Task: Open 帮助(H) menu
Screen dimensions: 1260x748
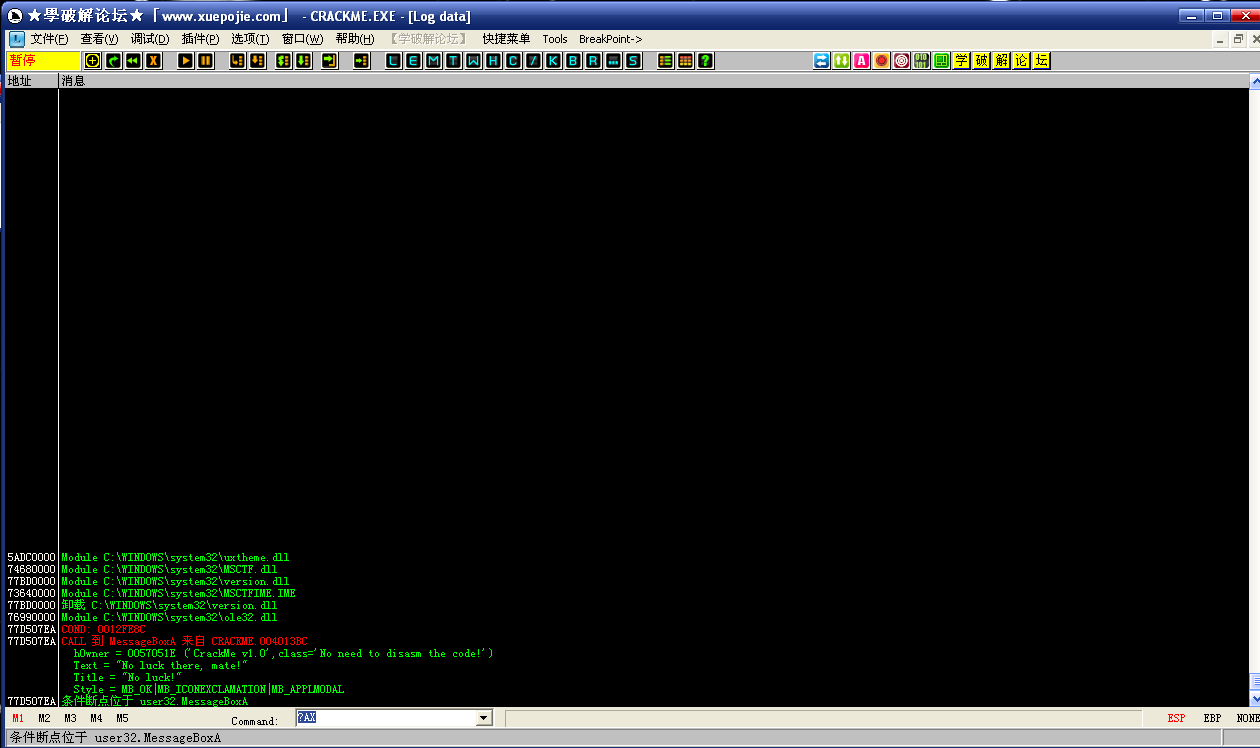Action: click(355, 39)
